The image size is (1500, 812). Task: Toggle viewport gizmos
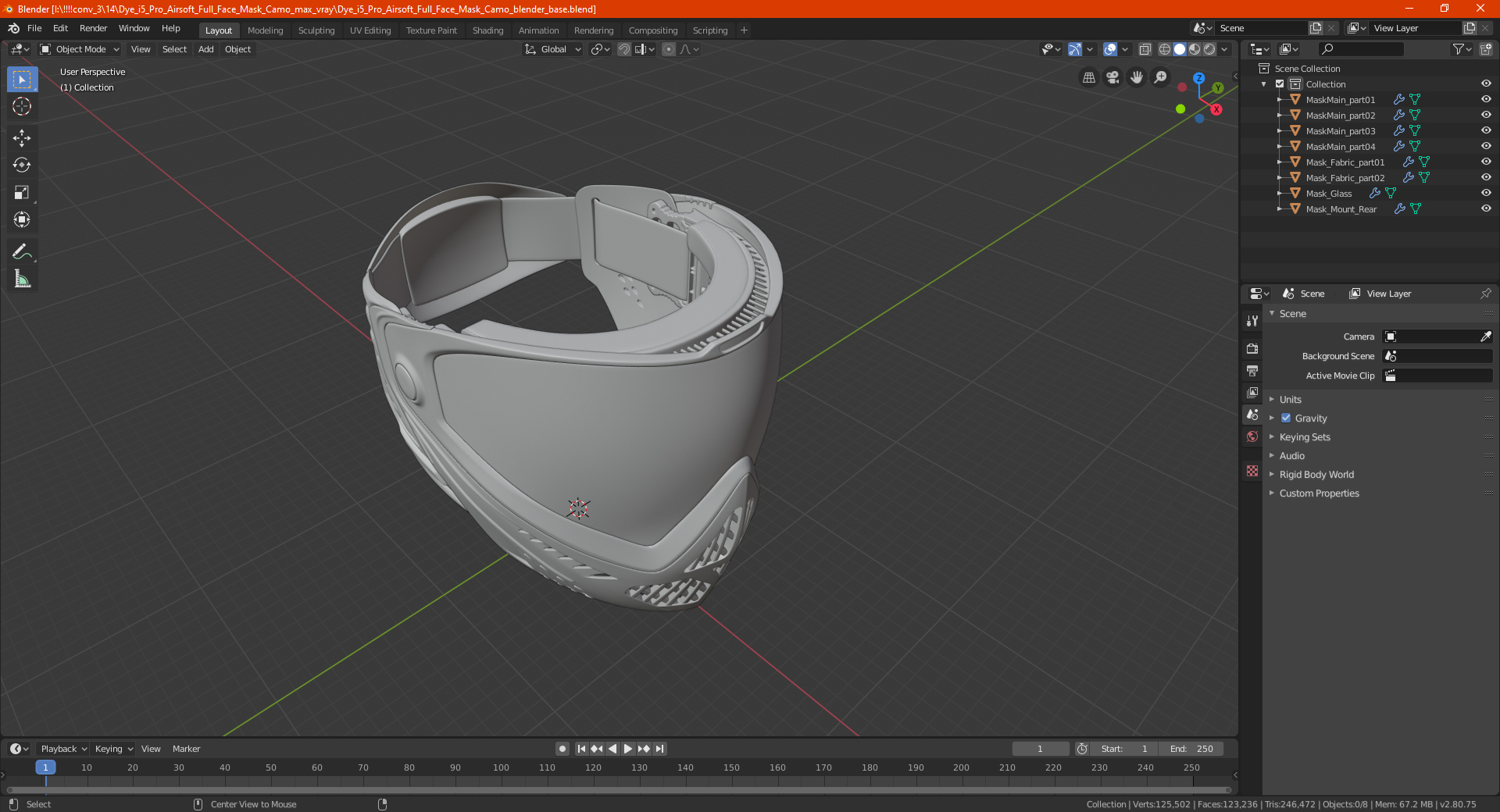1075,49
